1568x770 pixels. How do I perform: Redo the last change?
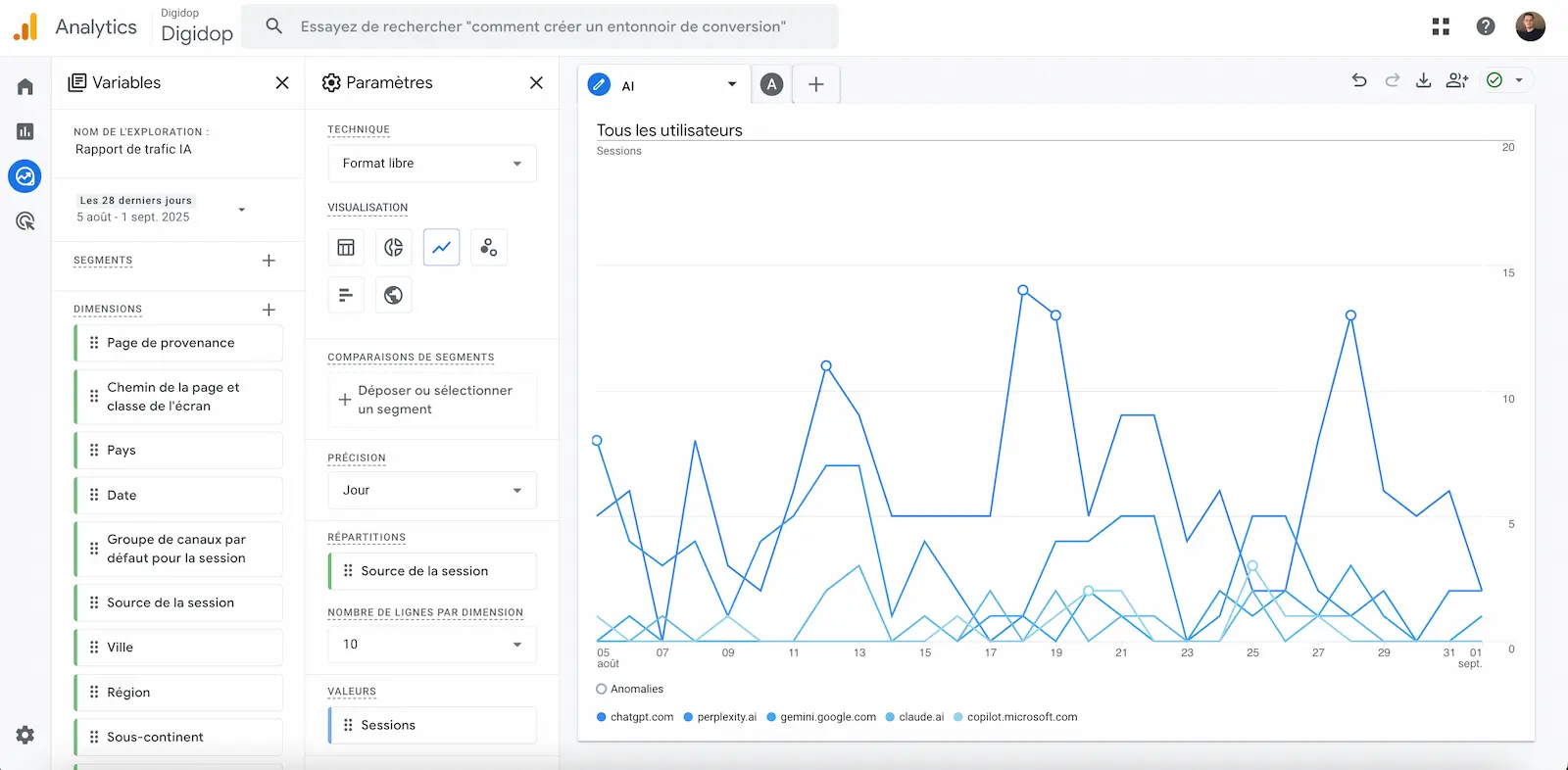point(1392,80)
